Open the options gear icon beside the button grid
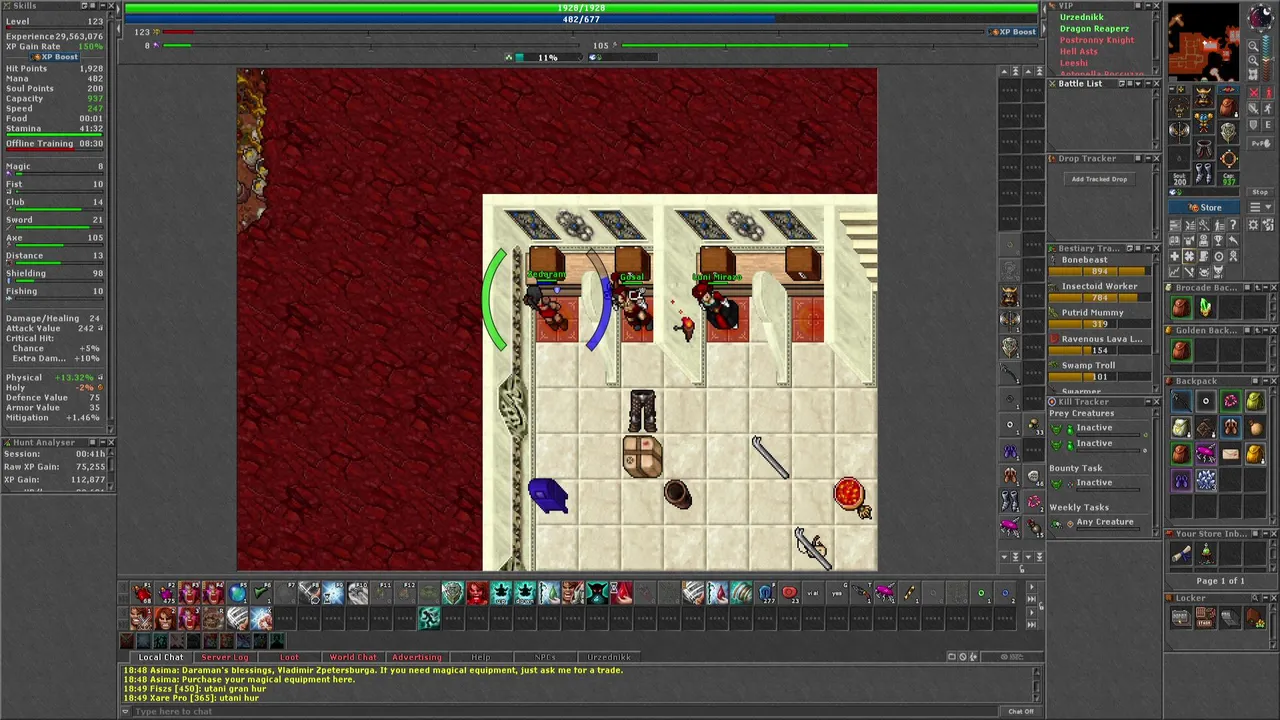Screen dimensions: 1280x720 click(x=1252, y=224)
